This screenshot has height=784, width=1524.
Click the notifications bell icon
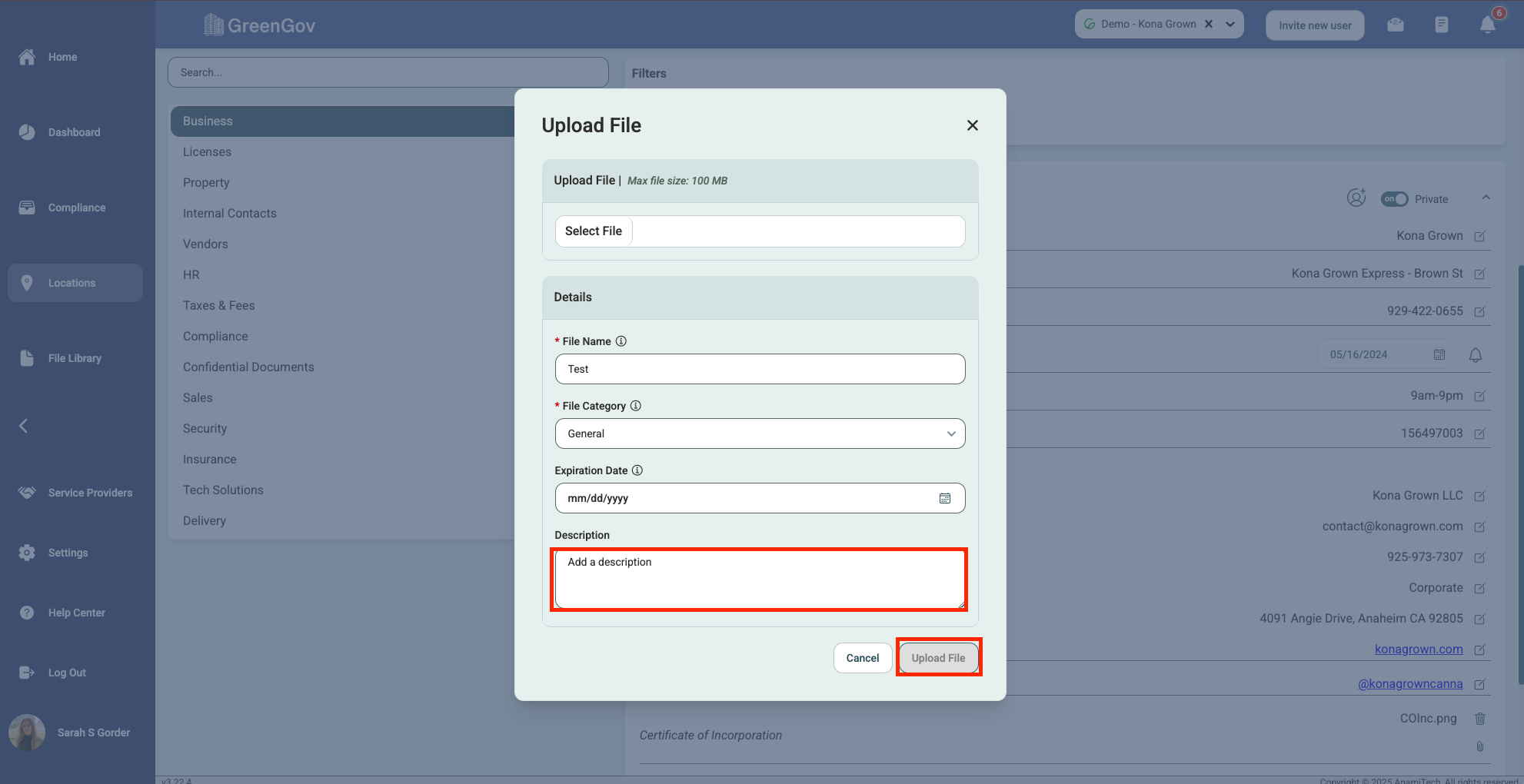[1487, 25]
